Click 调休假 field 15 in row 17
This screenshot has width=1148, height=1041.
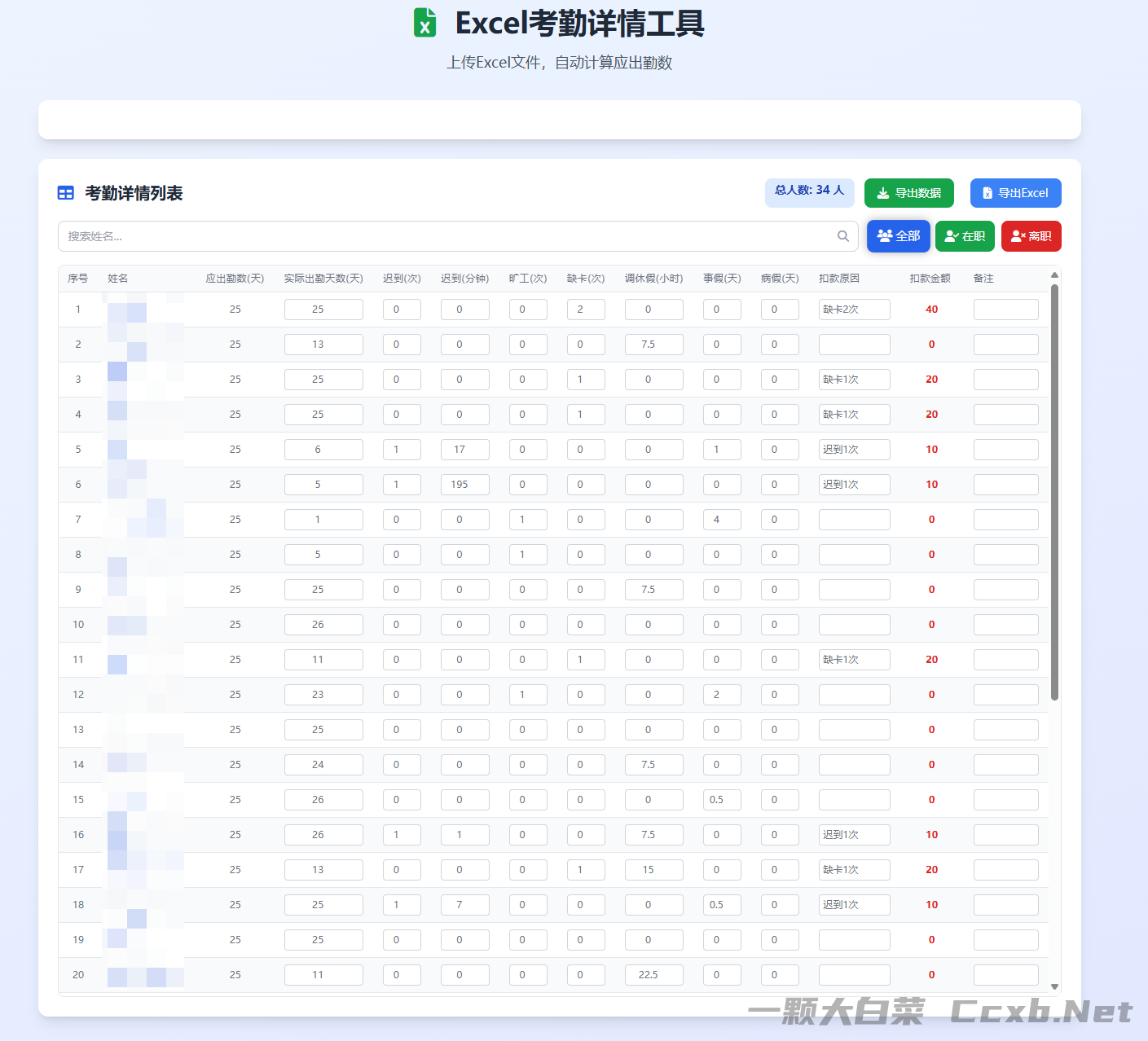654,870
